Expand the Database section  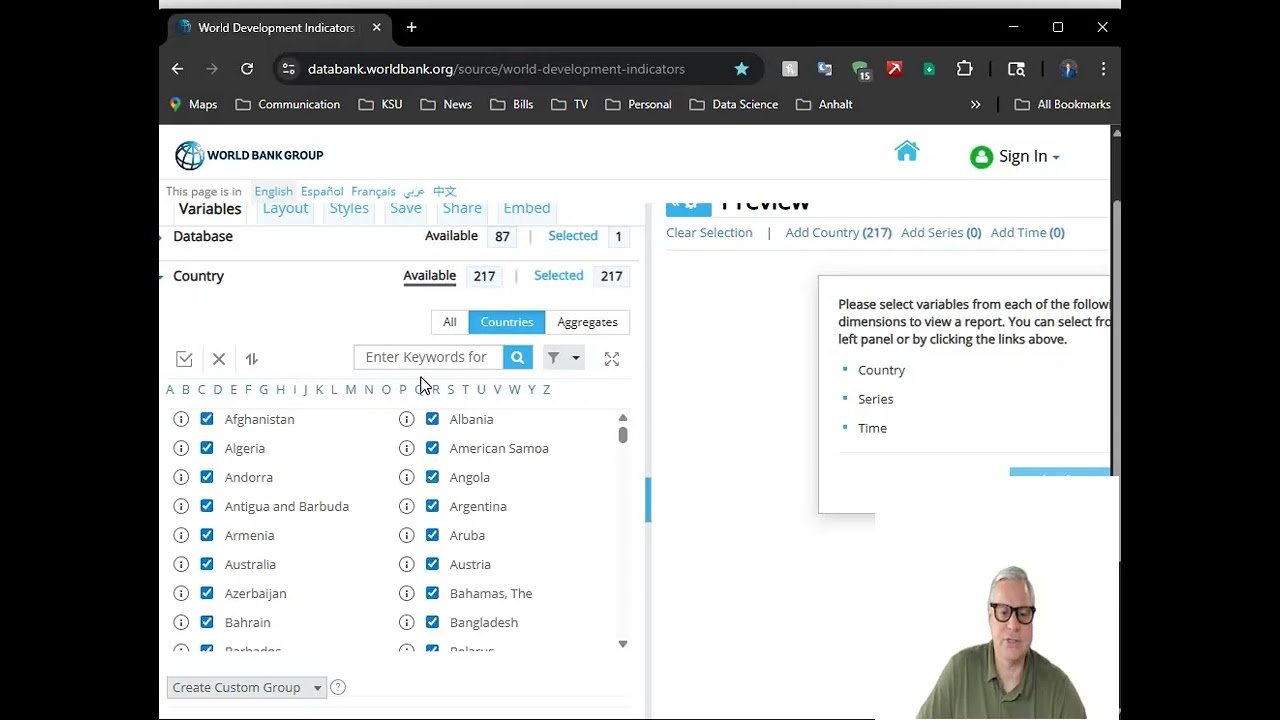161,237
